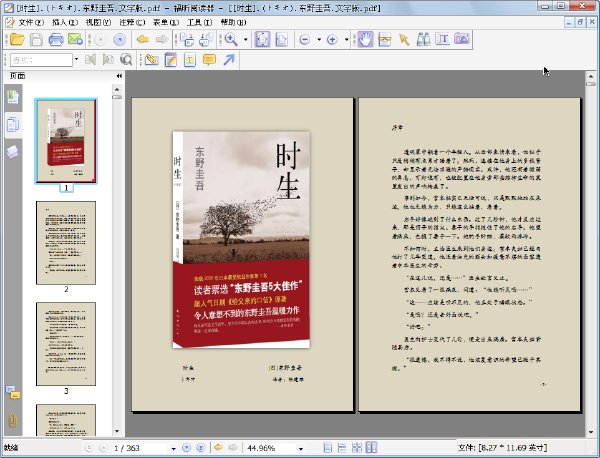
Task: Select the yellow comment bubble tool
Action: 209,60
